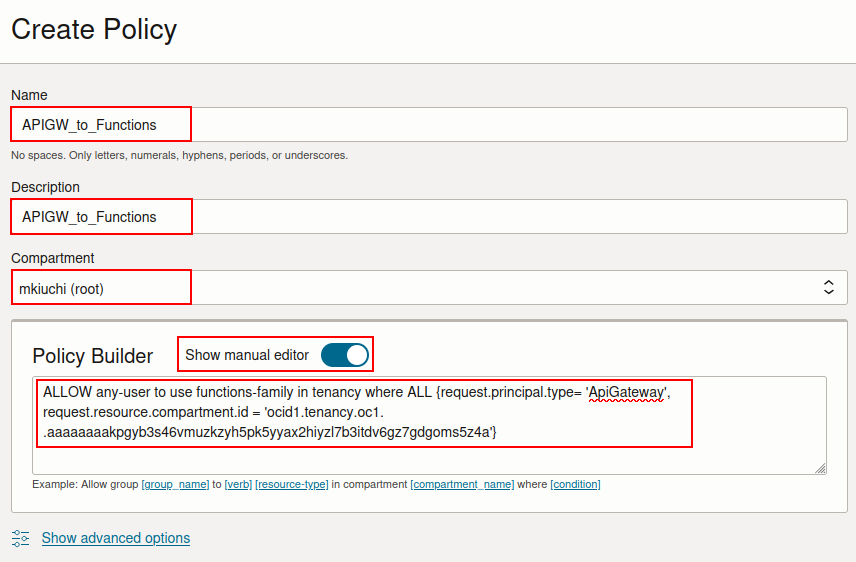Viewport: 856px width, 562px height.
Task: Click the [condition] example link
Action: coord(575,484)
